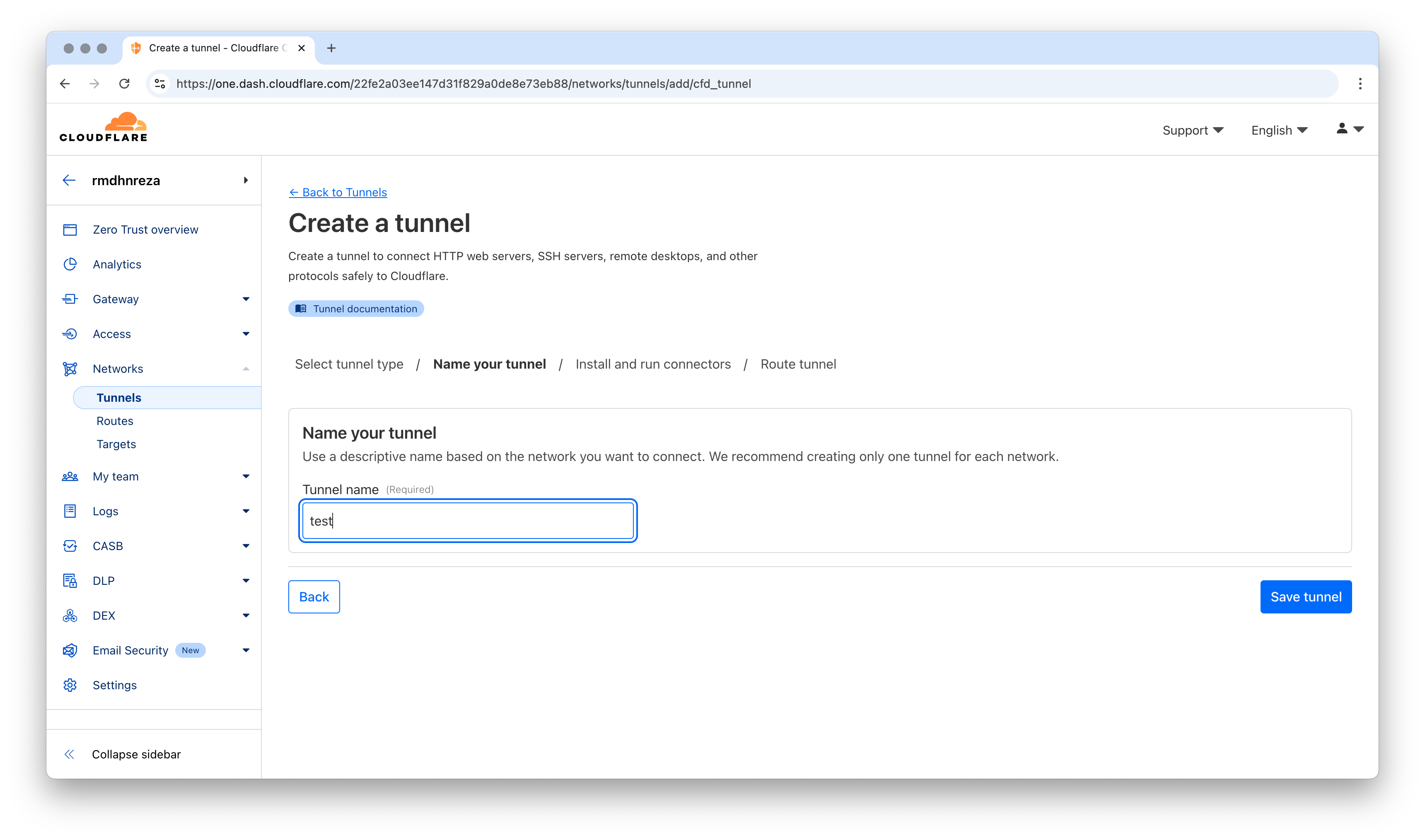1425x840 pixels.
Task: Click the My team people icon
Action: coord(70,477)
